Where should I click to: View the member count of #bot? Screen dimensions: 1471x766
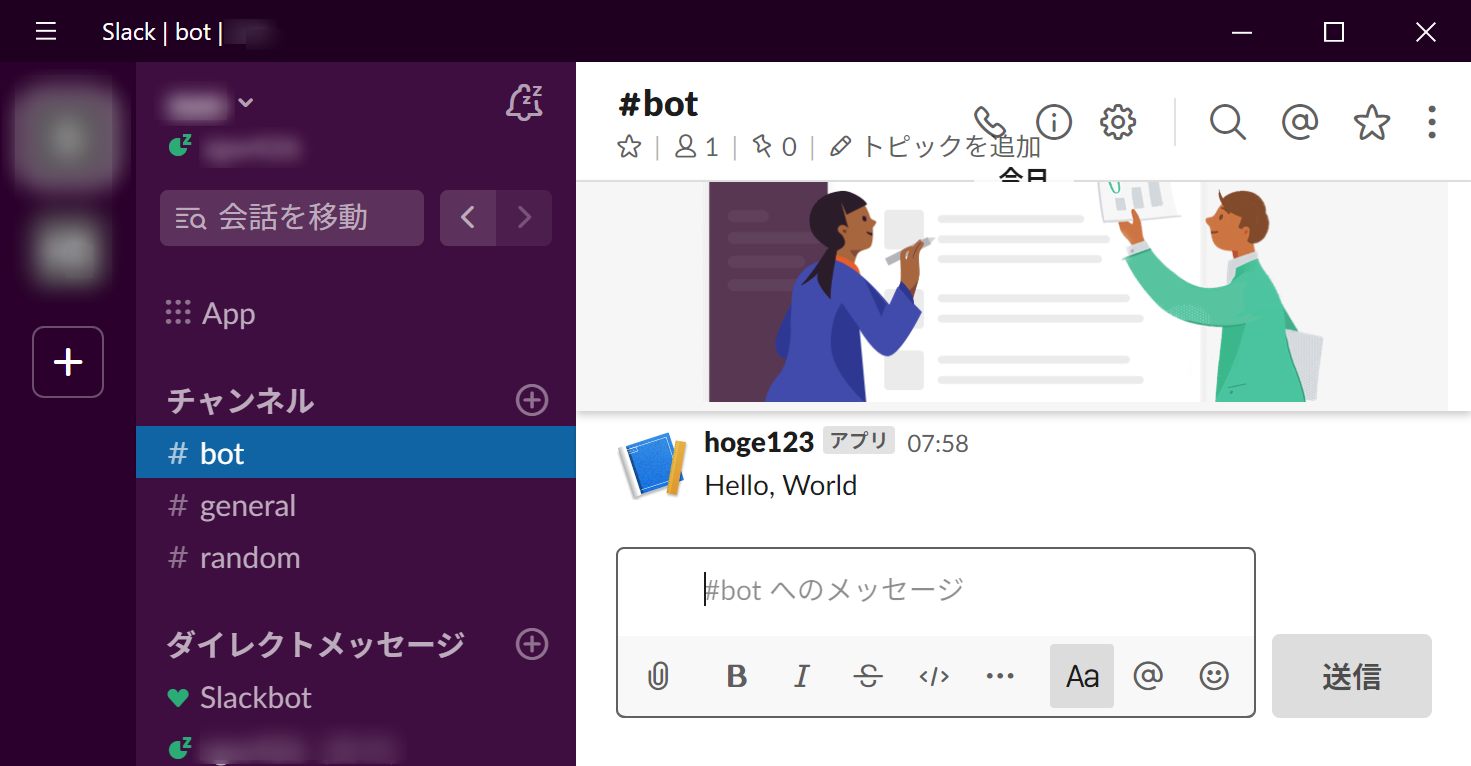(x=697, y=148)
